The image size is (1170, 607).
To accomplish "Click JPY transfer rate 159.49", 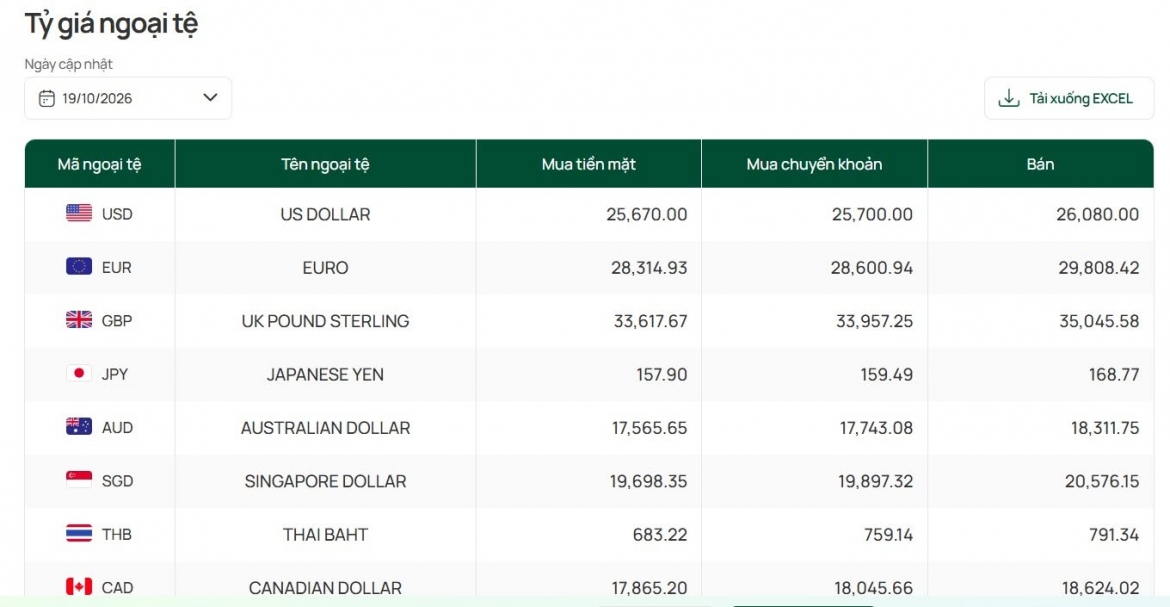I will (886, 374).
